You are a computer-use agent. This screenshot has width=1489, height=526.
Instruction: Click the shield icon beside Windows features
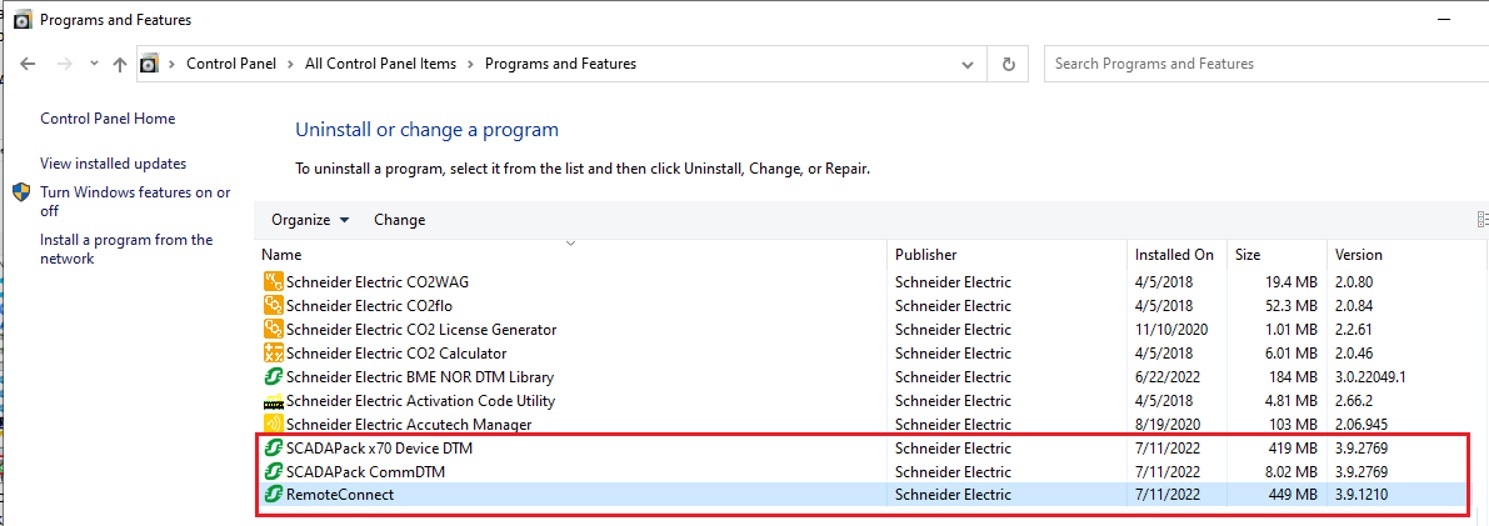click(21, 192)
